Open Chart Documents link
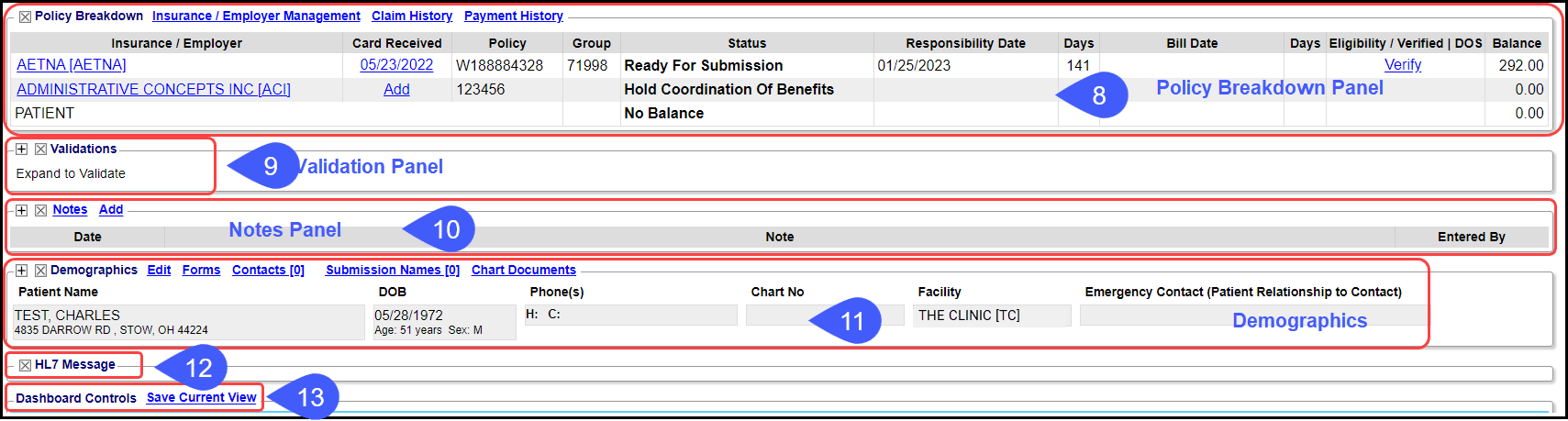This screenshot has width=1568, height=421. pos(524,271)
